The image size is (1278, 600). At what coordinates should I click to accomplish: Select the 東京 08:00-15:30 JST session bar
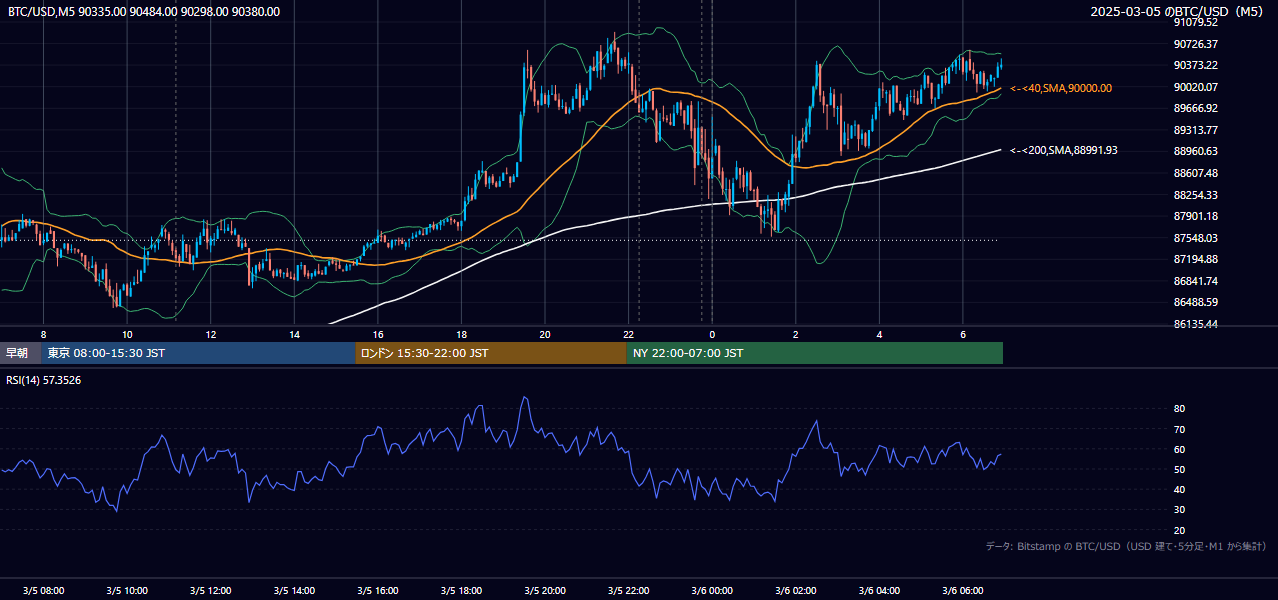199,353
